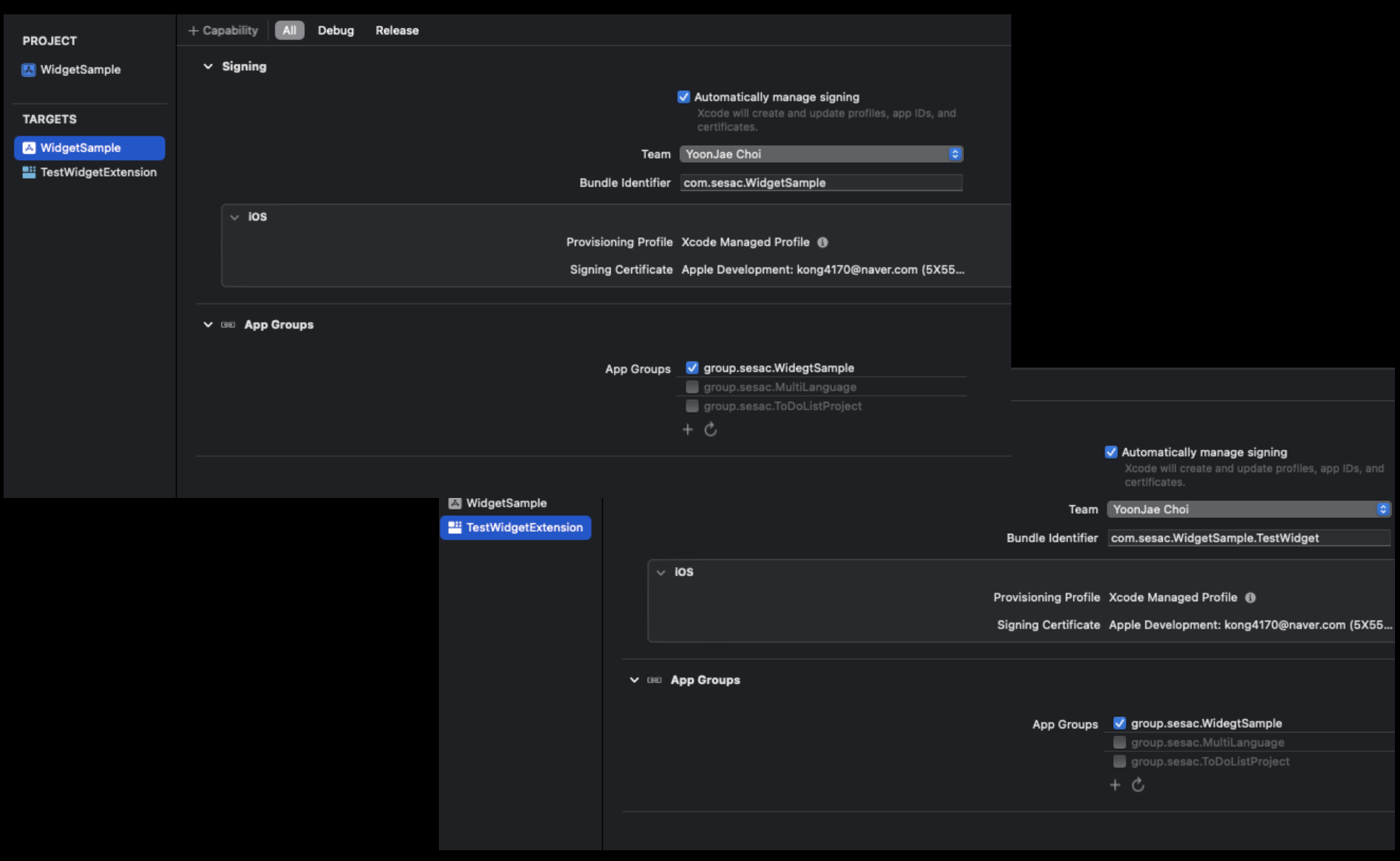Open the lower Team dropdown
Image resolution: width=1400 pixels, height=861 pixels.
tap(1248, 509)
